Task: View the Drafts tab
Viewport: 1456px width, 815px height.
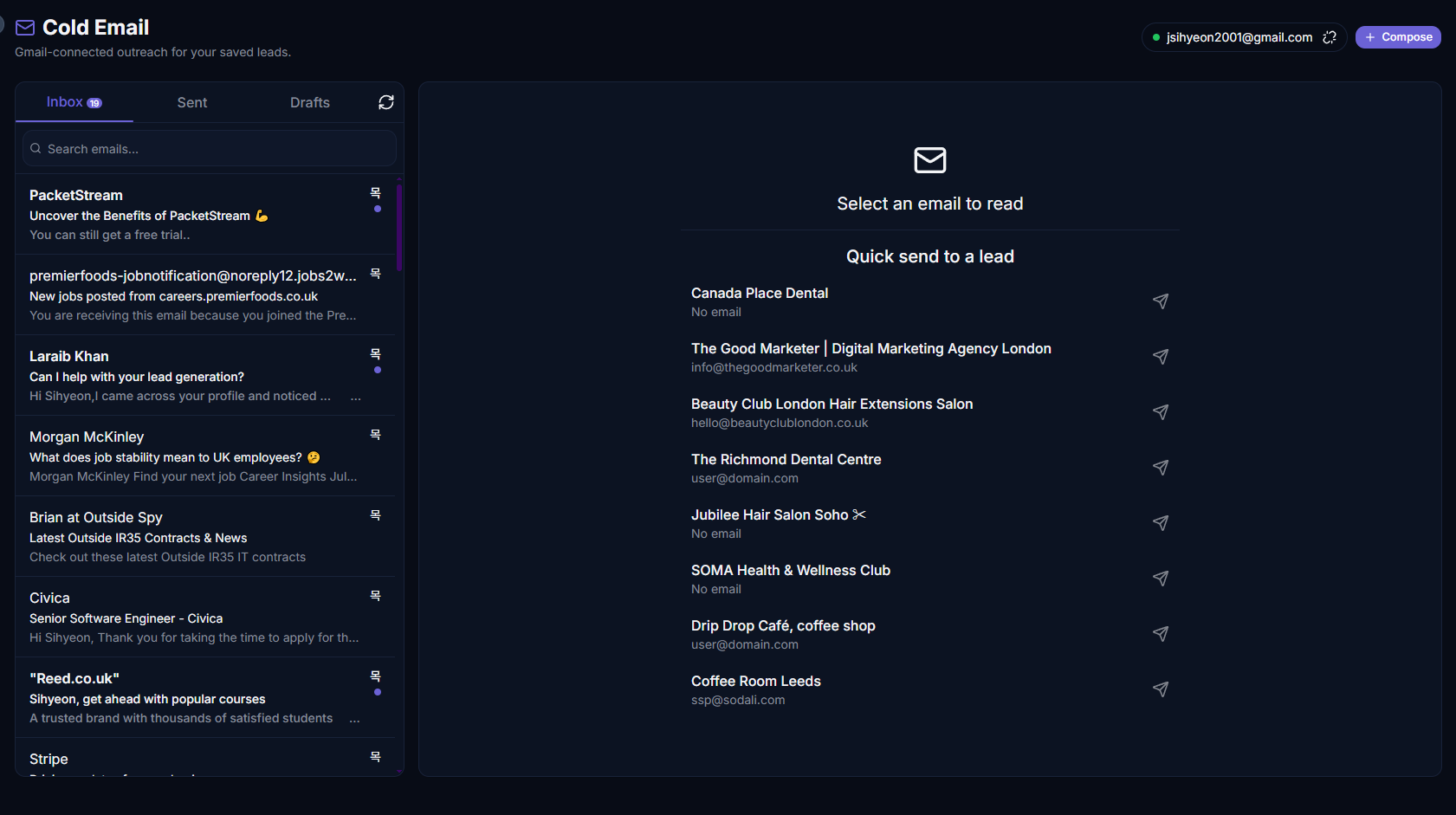Action: click(310, 102)
